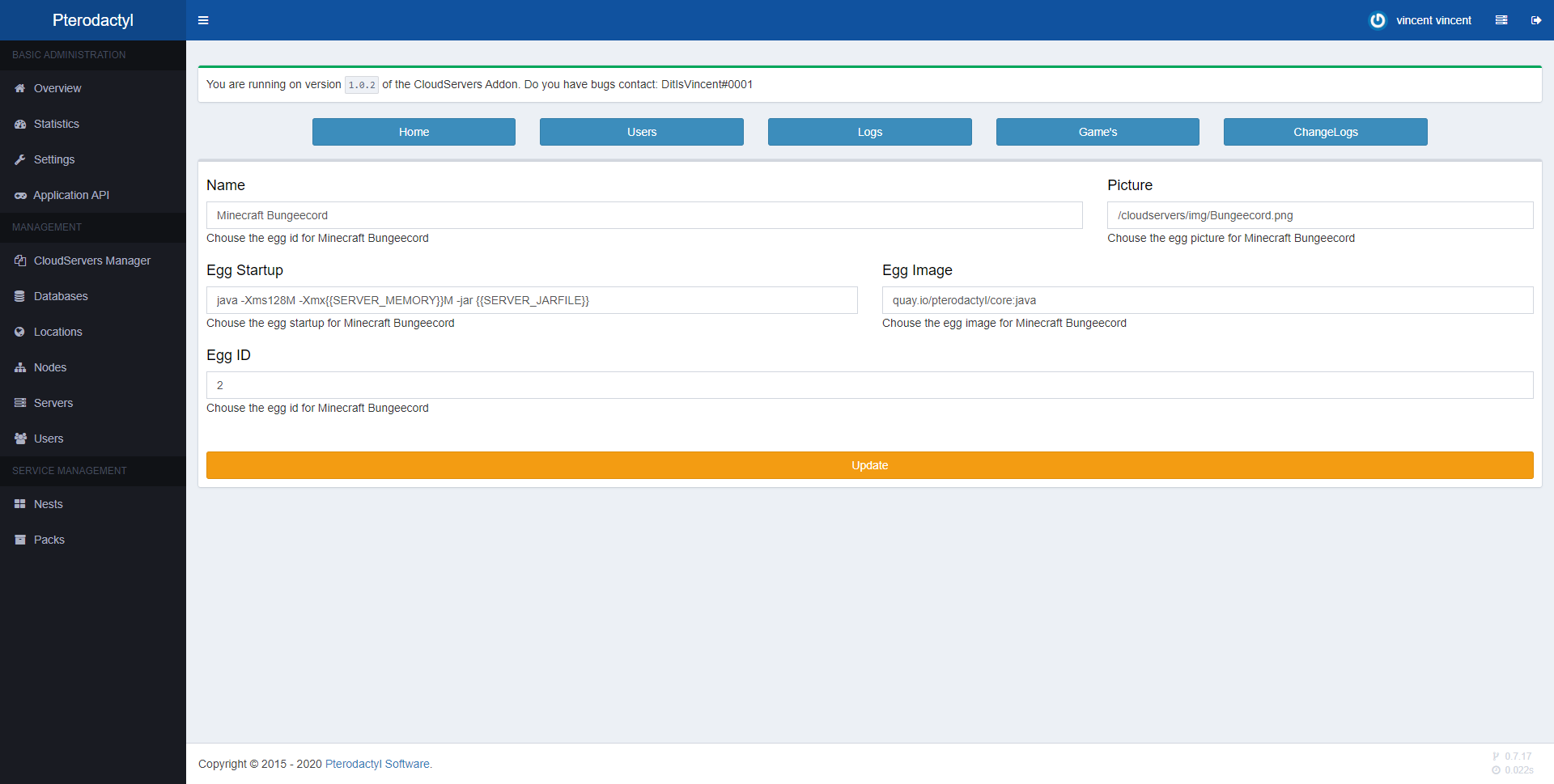This screenshot has width=1554, height=784.
Task: Open Overview from the sidebar
Action: (x=57, y=88)
